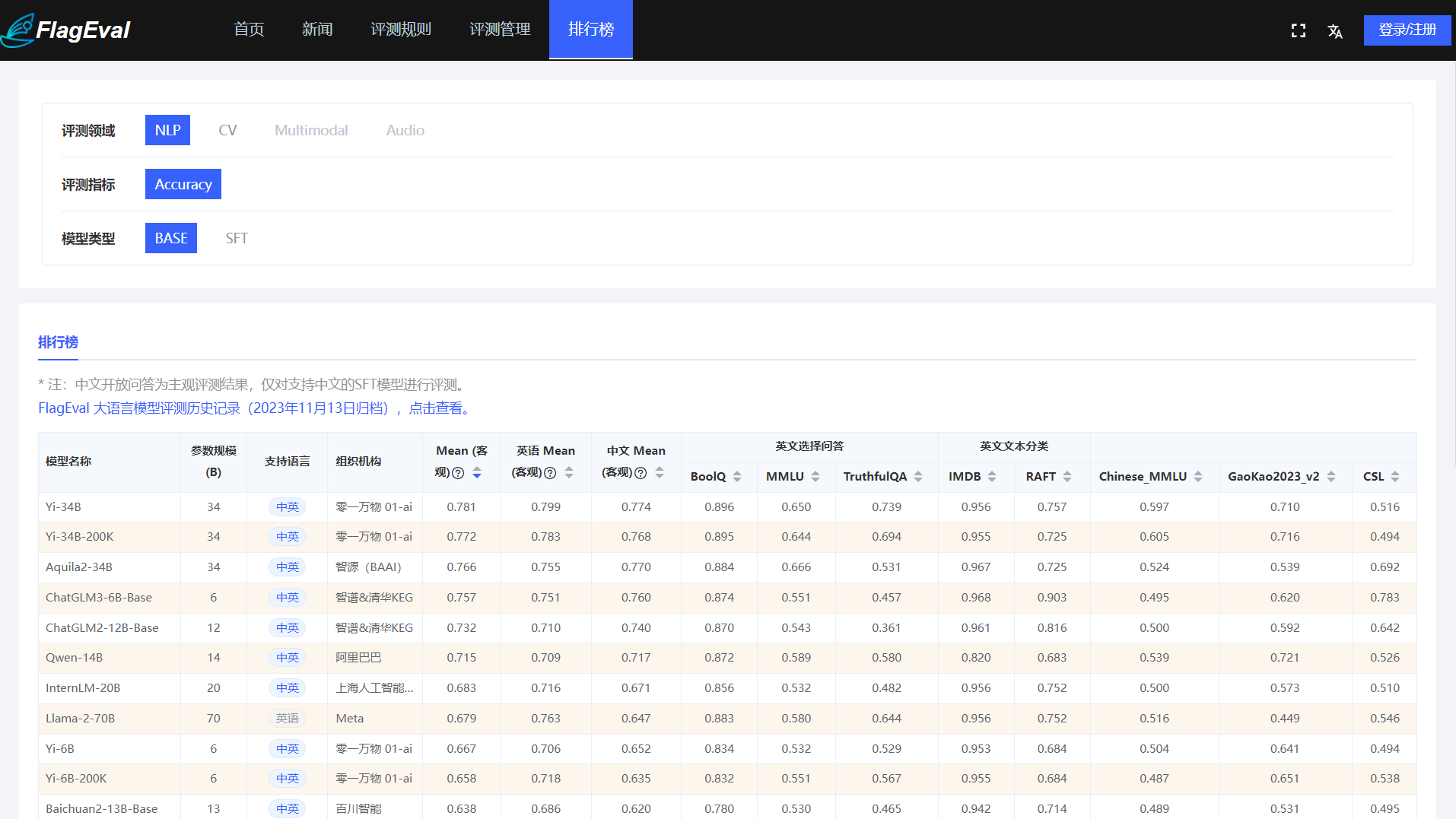The width and height of the screenshot is (1456, 819).
Task: Sort by 英语 Mean column arrows
Action: click(x=569, y=473)
